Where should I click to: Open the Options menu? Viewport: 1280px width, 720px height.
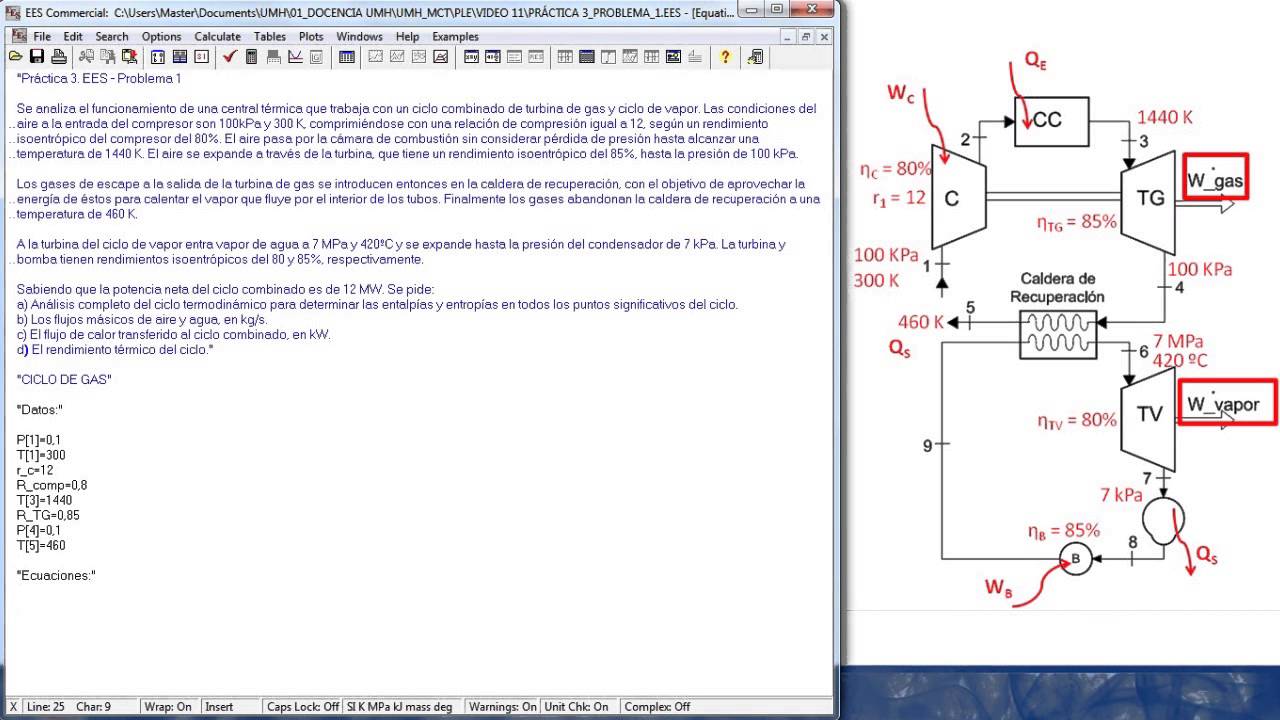click(x=162, y=36)
